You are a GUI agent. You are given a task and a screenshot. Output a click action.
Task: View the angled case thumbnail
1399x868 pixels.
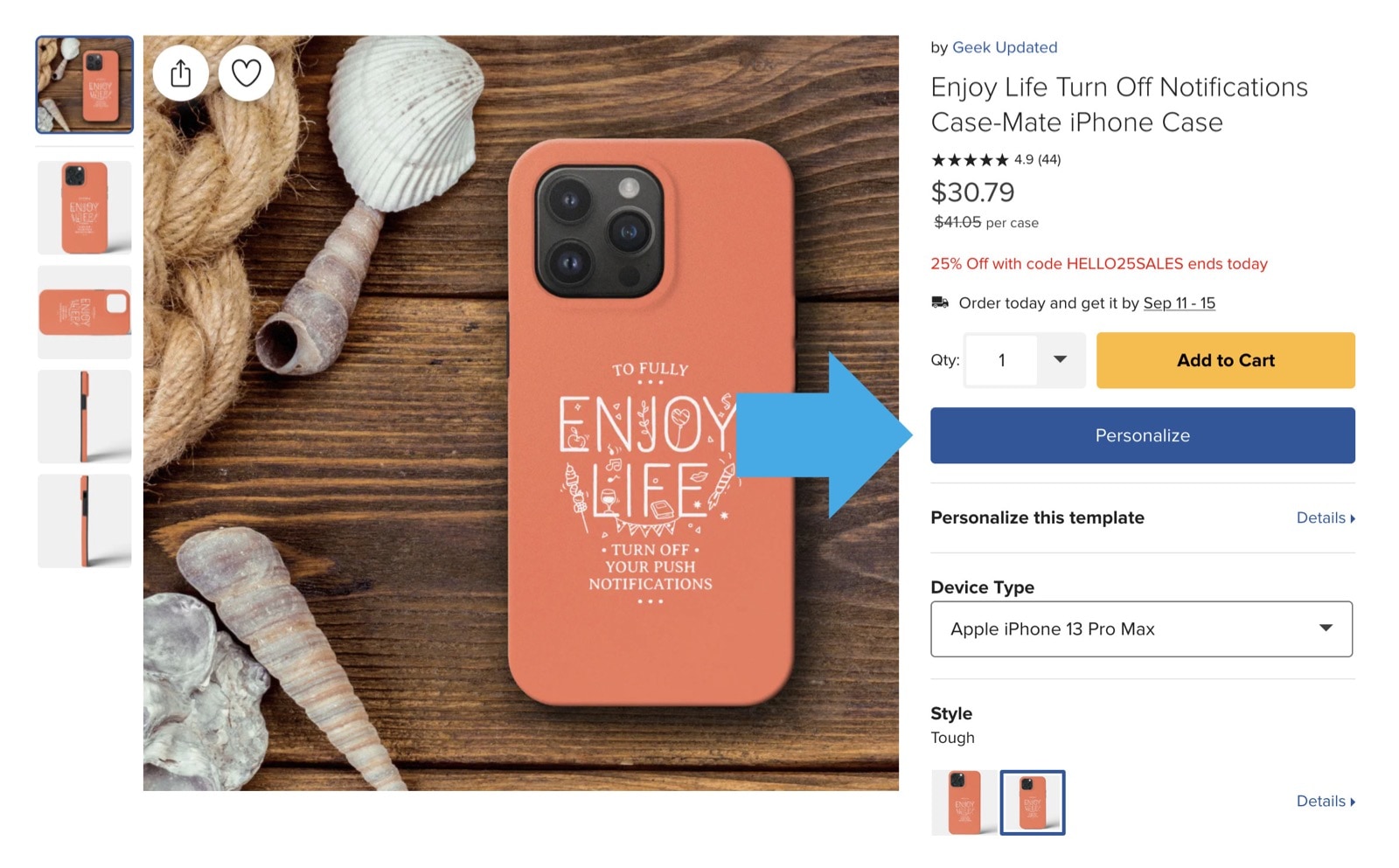click(85, 208)
